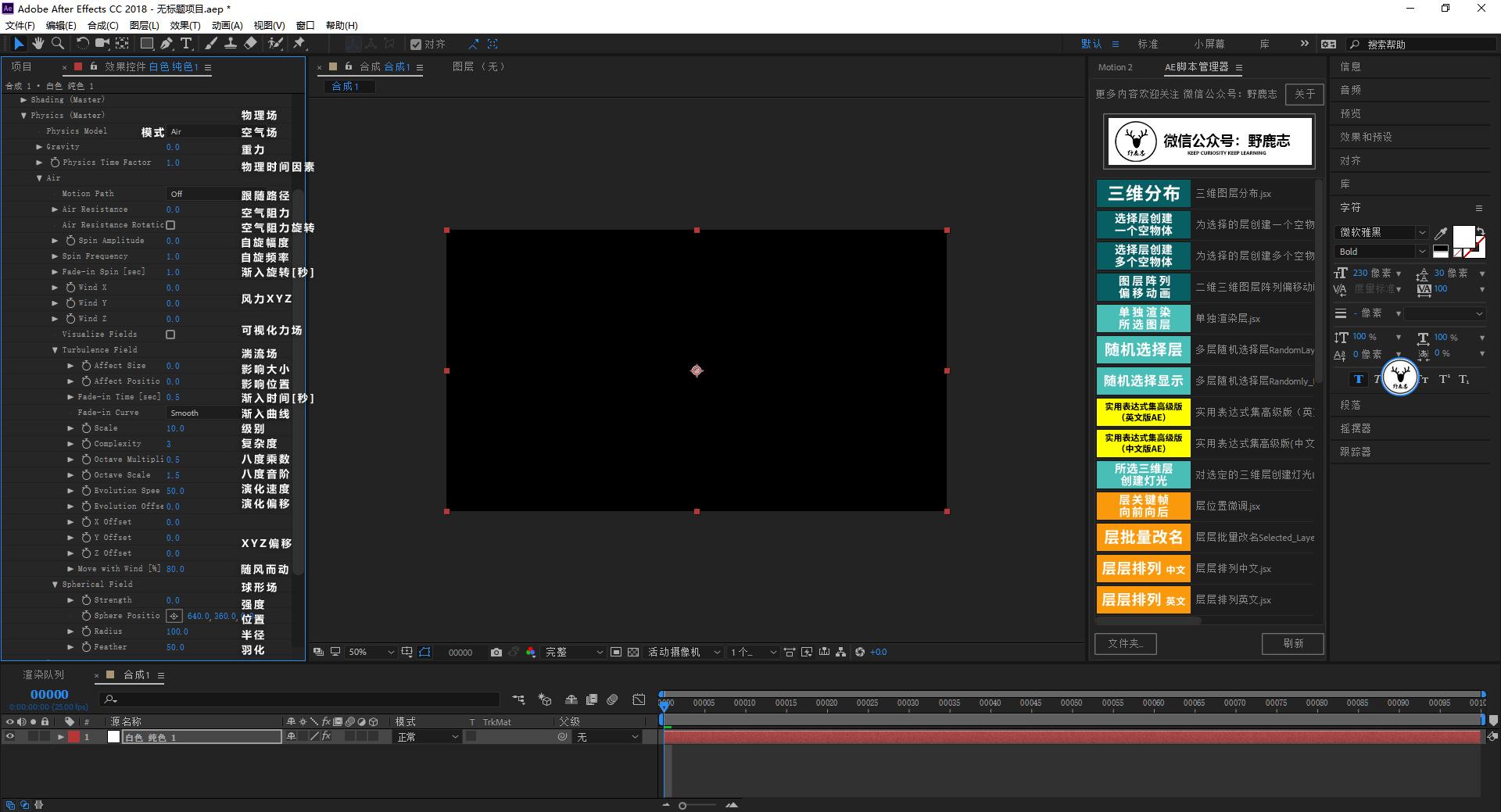1501x812 pixels.
Task: Collapse the Turbulence Field group
Action: (55, 350)
